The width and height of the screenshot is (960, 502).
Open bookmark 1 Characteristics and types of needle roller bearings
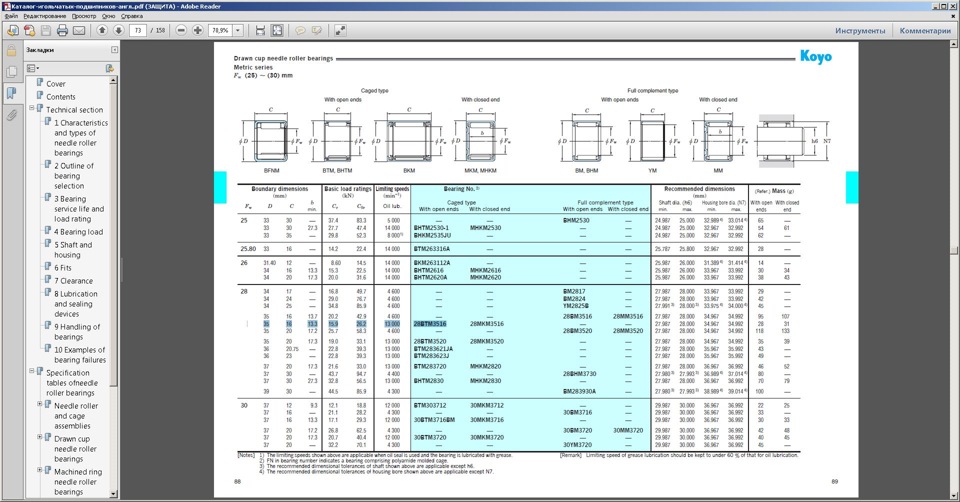pos(81,138)
